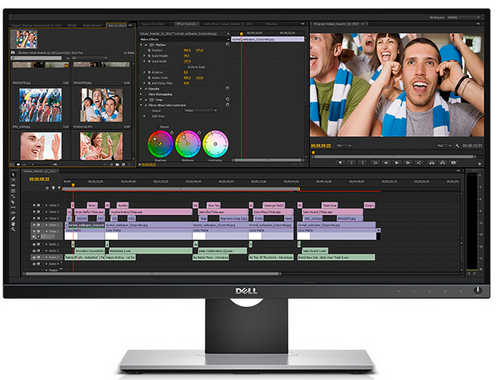The height and width of the screenshot is (380, 499).
Task: Select the Pen tool
Action: click(13, 218)
